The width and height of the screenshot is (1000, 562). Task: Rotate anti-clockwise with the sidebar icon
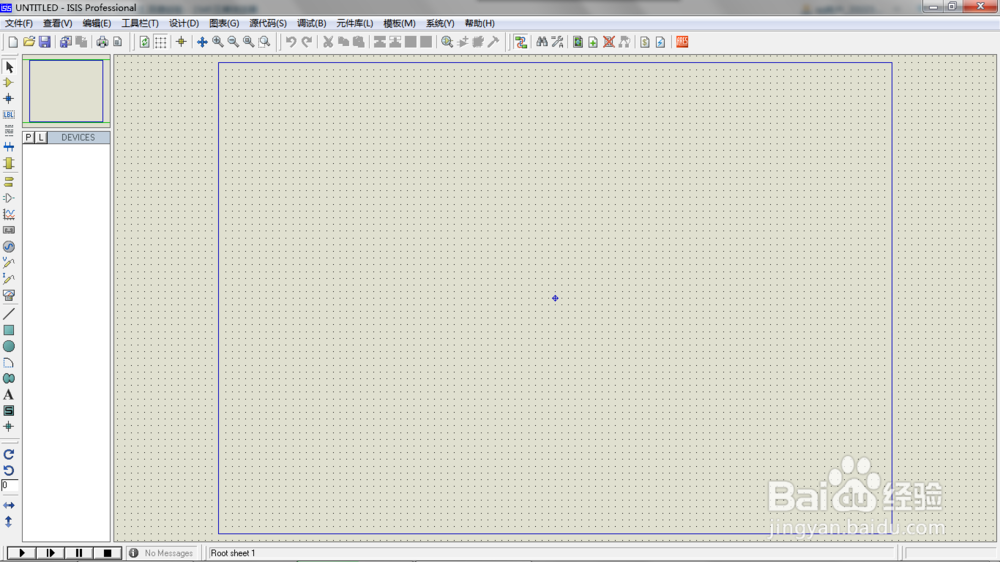coord(9,471)
